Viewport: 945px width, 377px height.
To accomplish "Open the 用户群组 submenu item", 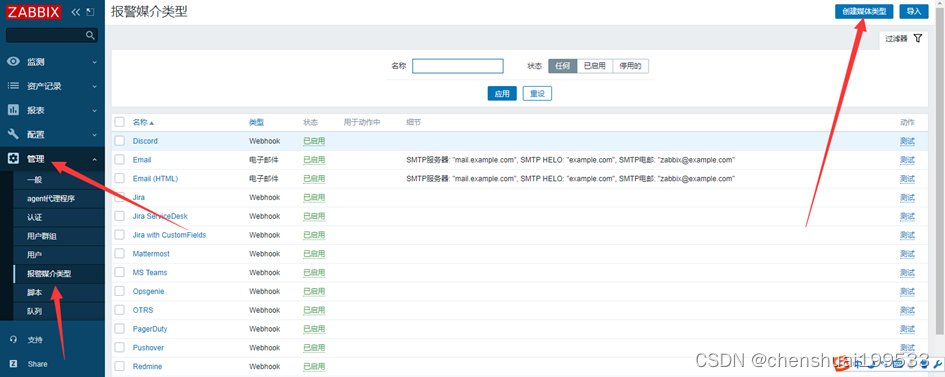I will pos(42,236).
